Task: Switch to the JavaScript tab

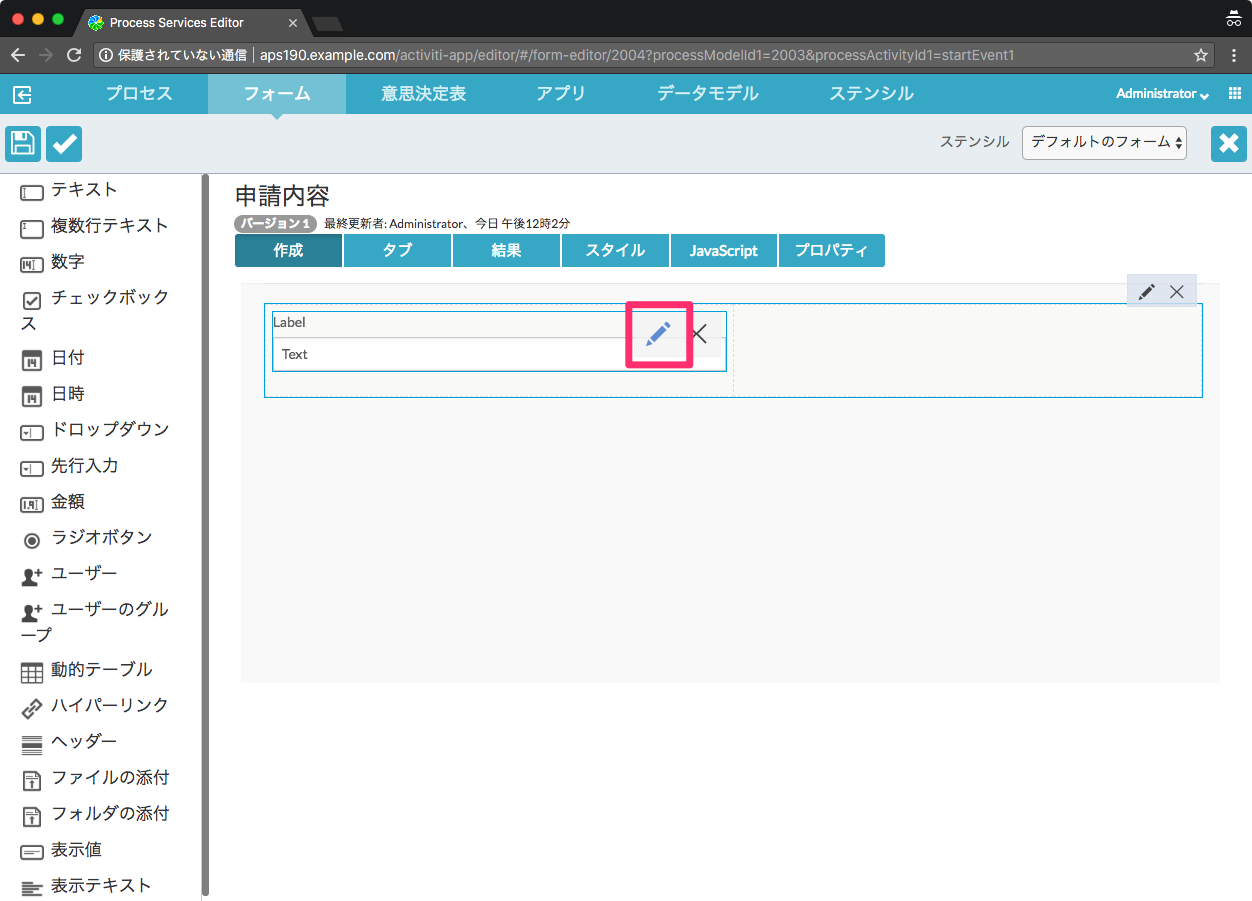Action: 724,251
